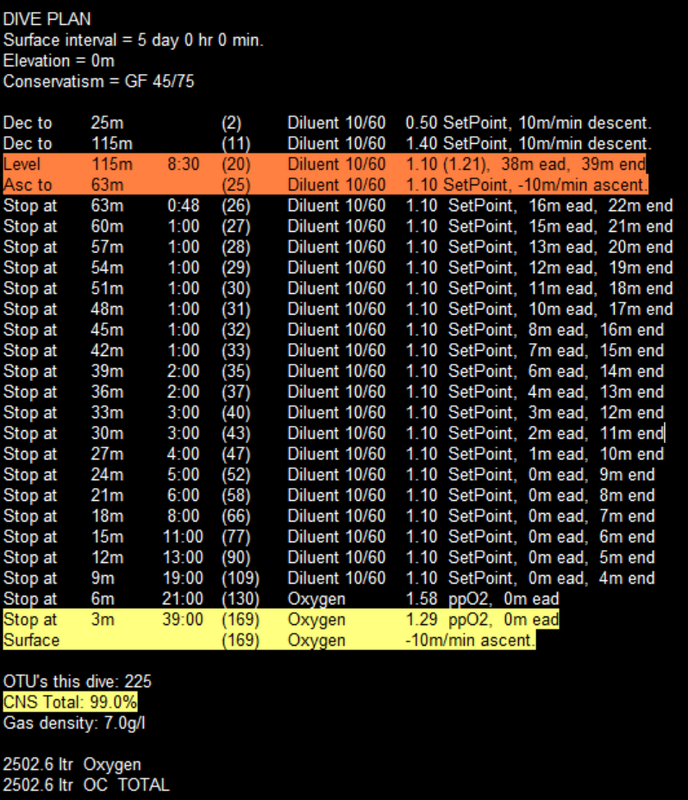Screen dimensions: 688x800
Task: Click the Stop at 12m row
Action: (x=329, y=557)
